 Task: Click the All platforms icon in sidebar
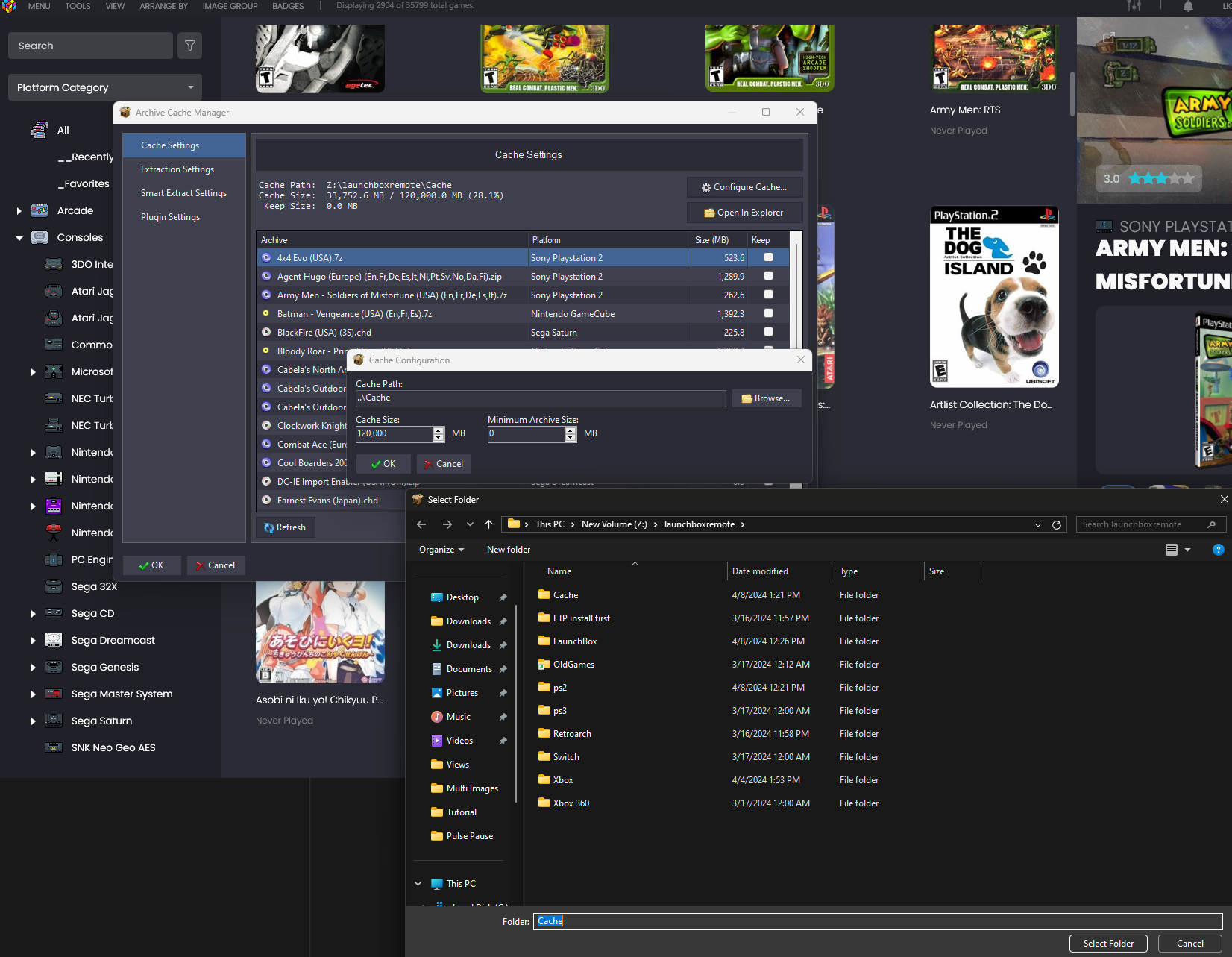[40, 130]
